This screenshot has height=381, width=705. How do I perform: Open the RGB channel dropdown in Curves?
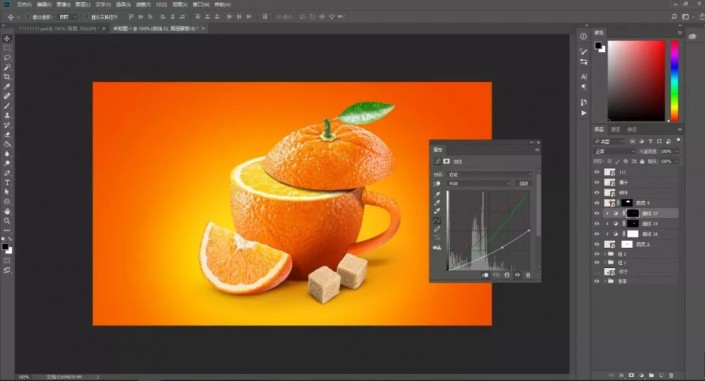[479, 184]
